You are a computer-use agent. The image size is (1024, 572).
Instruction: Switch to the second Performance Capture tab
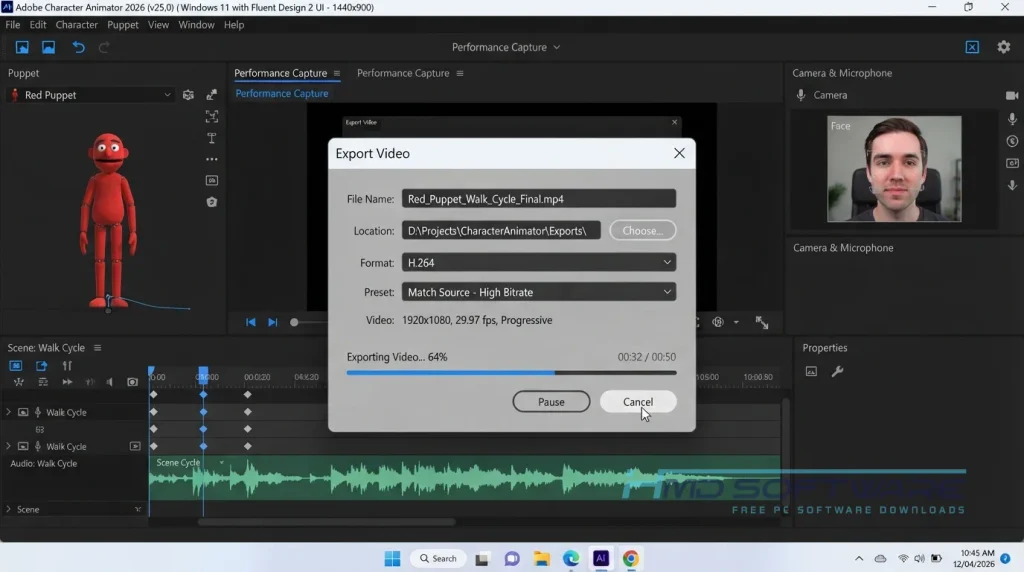(x=403, y=73)
